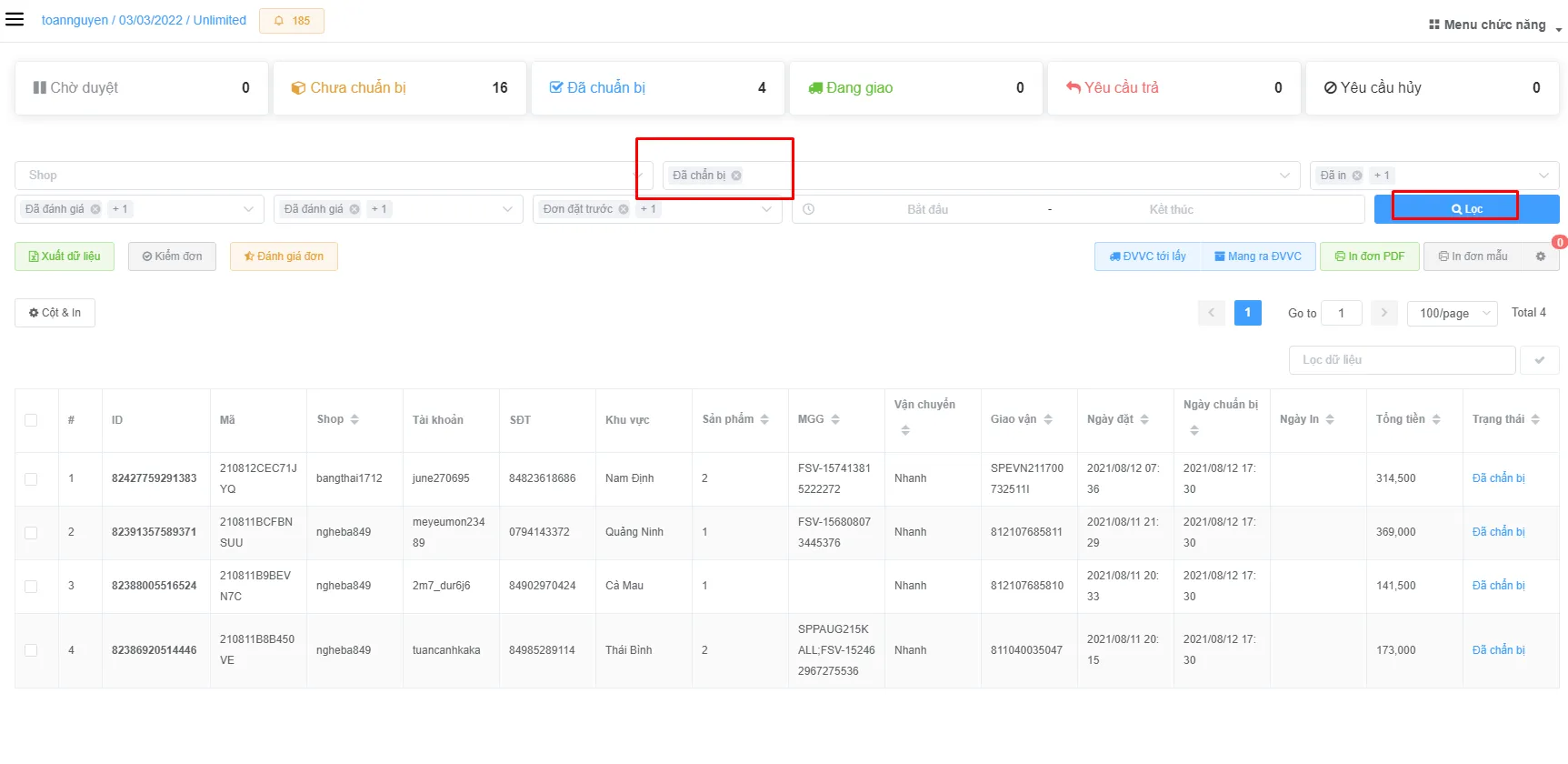Sort table by Tổng tiền column

coord(1436,419)
